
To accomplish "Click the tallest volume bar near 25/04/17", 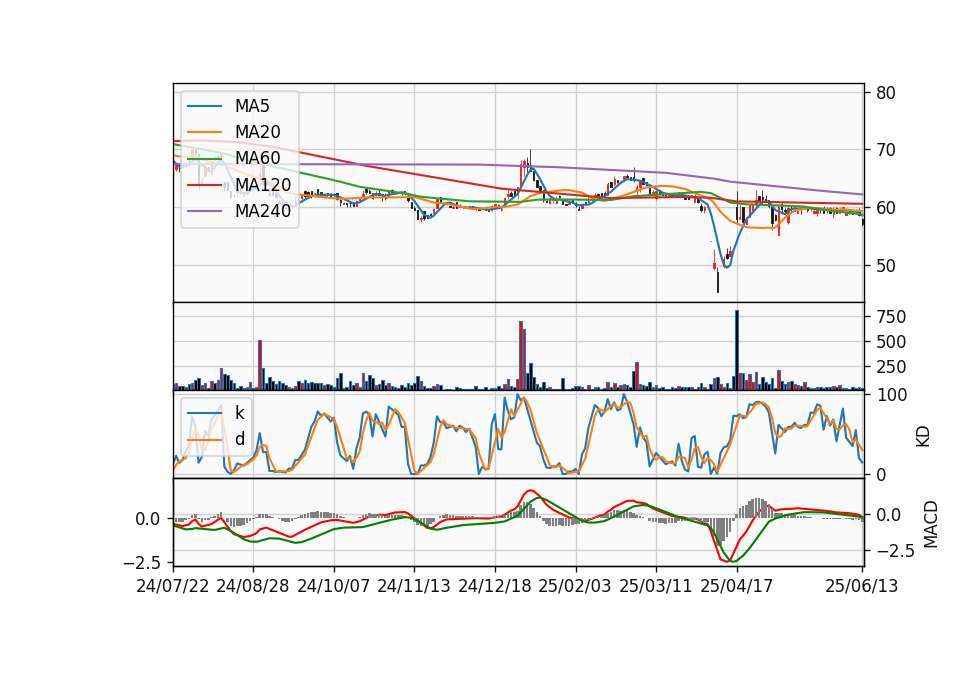I will (x=737, y=350).
